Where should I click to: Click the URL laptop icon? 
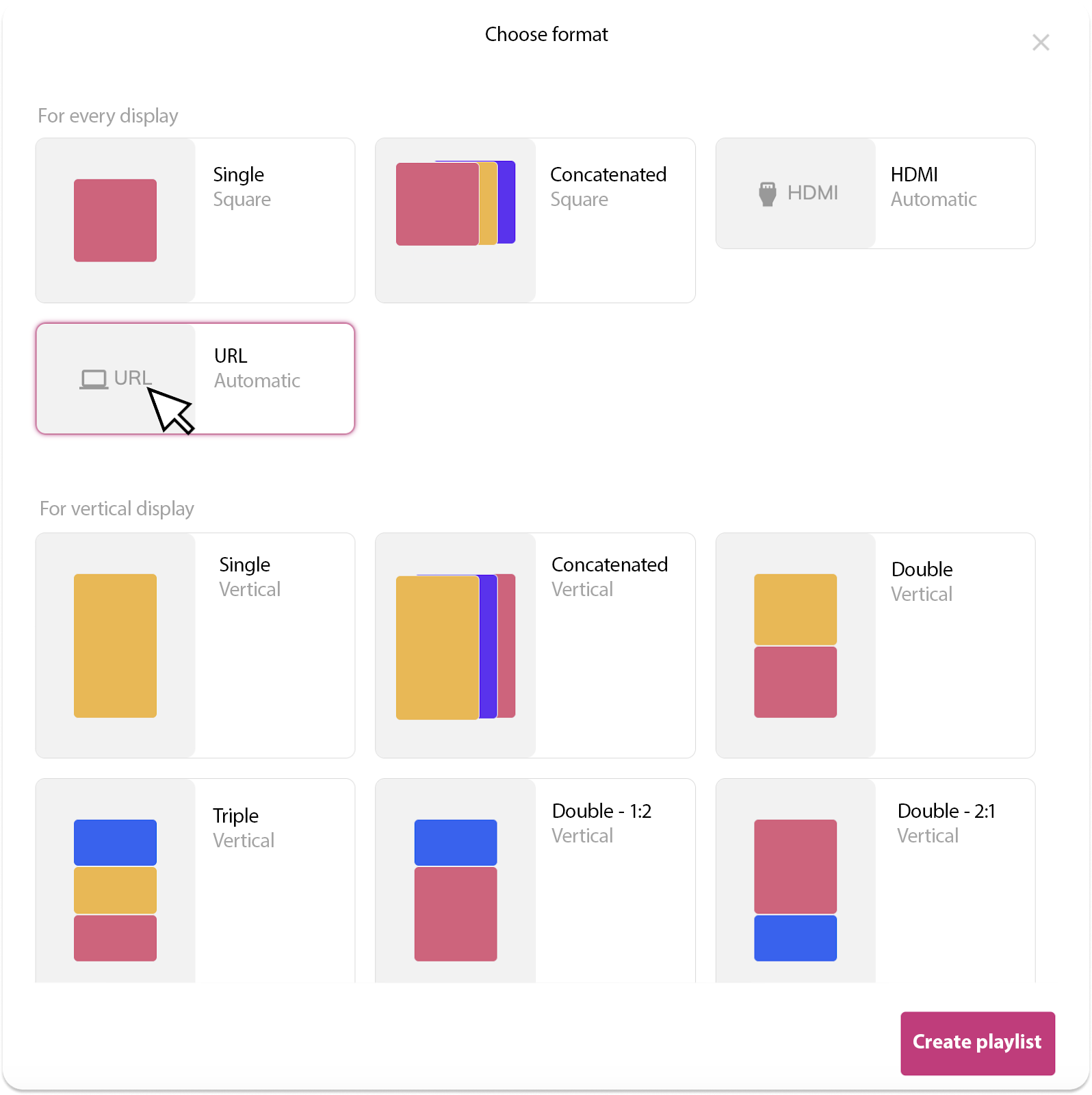[94, 379]
